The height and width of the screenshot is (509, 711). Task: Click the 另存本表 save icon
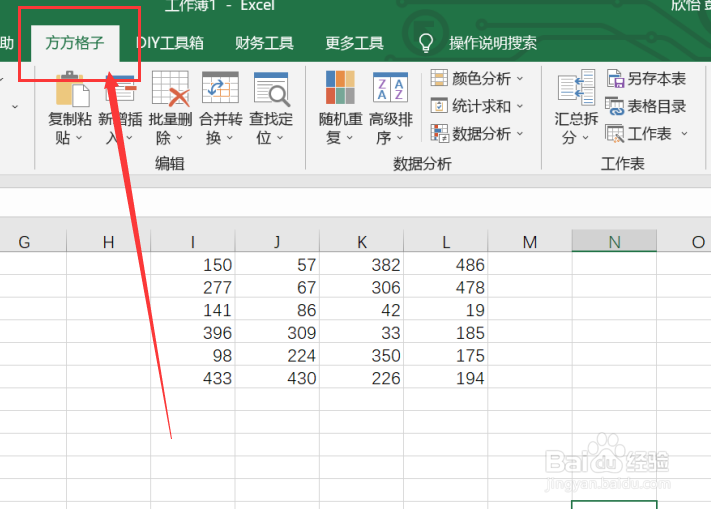click(616, 78)
